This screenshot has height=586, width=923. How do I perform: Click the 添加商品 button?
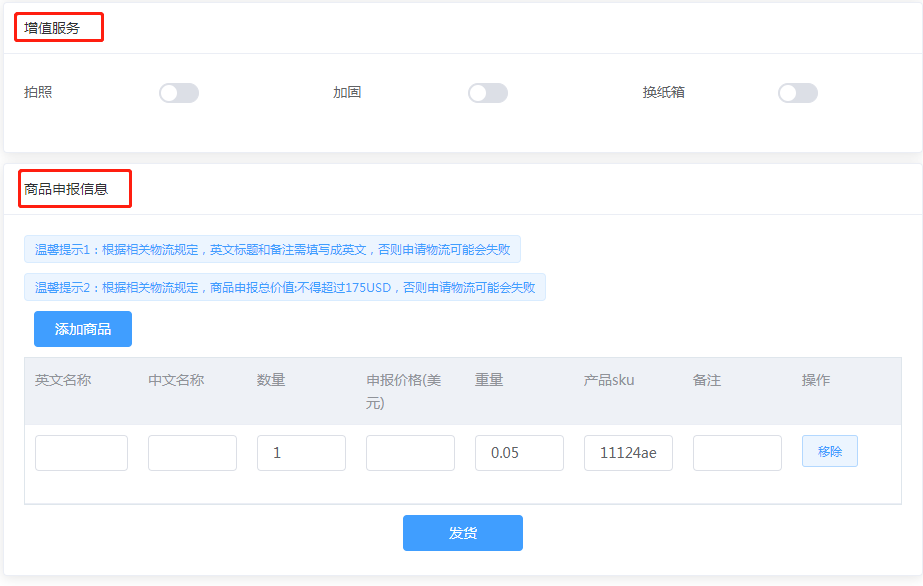83,329
